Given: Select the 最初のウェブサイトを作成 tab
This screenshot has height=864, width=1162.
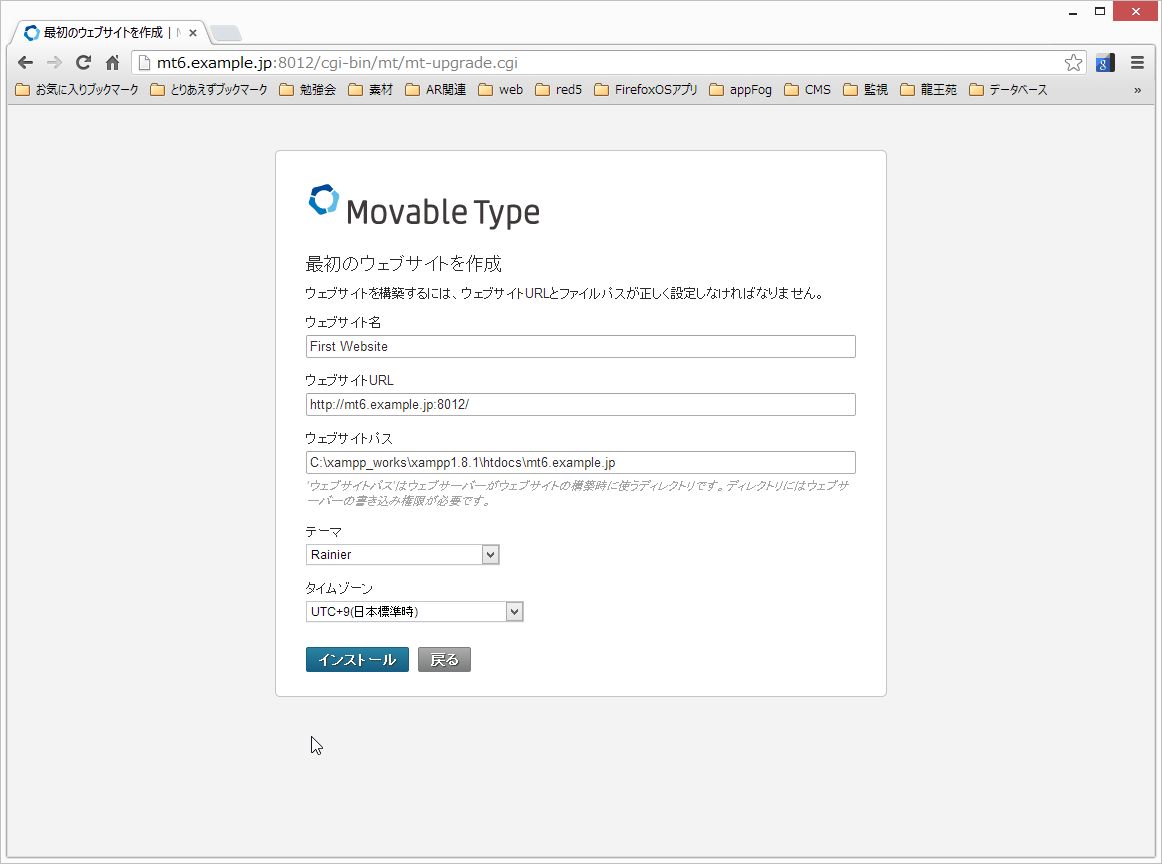Looking at the screenshot, I should [110, 33].
